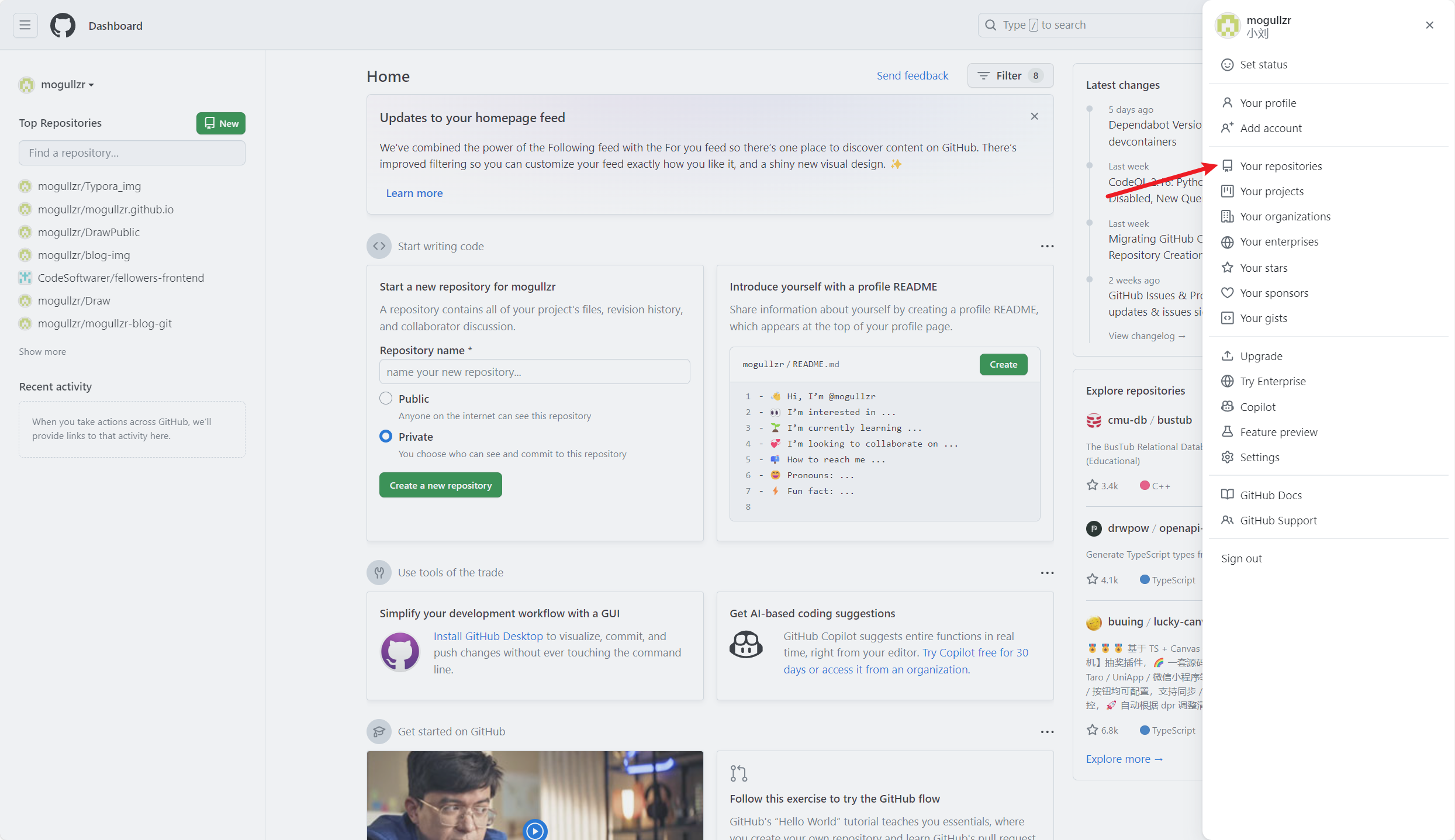This screenshot has height=840, width=1455.
Task: Select the Private repository radio button
Action: [386, 437]
